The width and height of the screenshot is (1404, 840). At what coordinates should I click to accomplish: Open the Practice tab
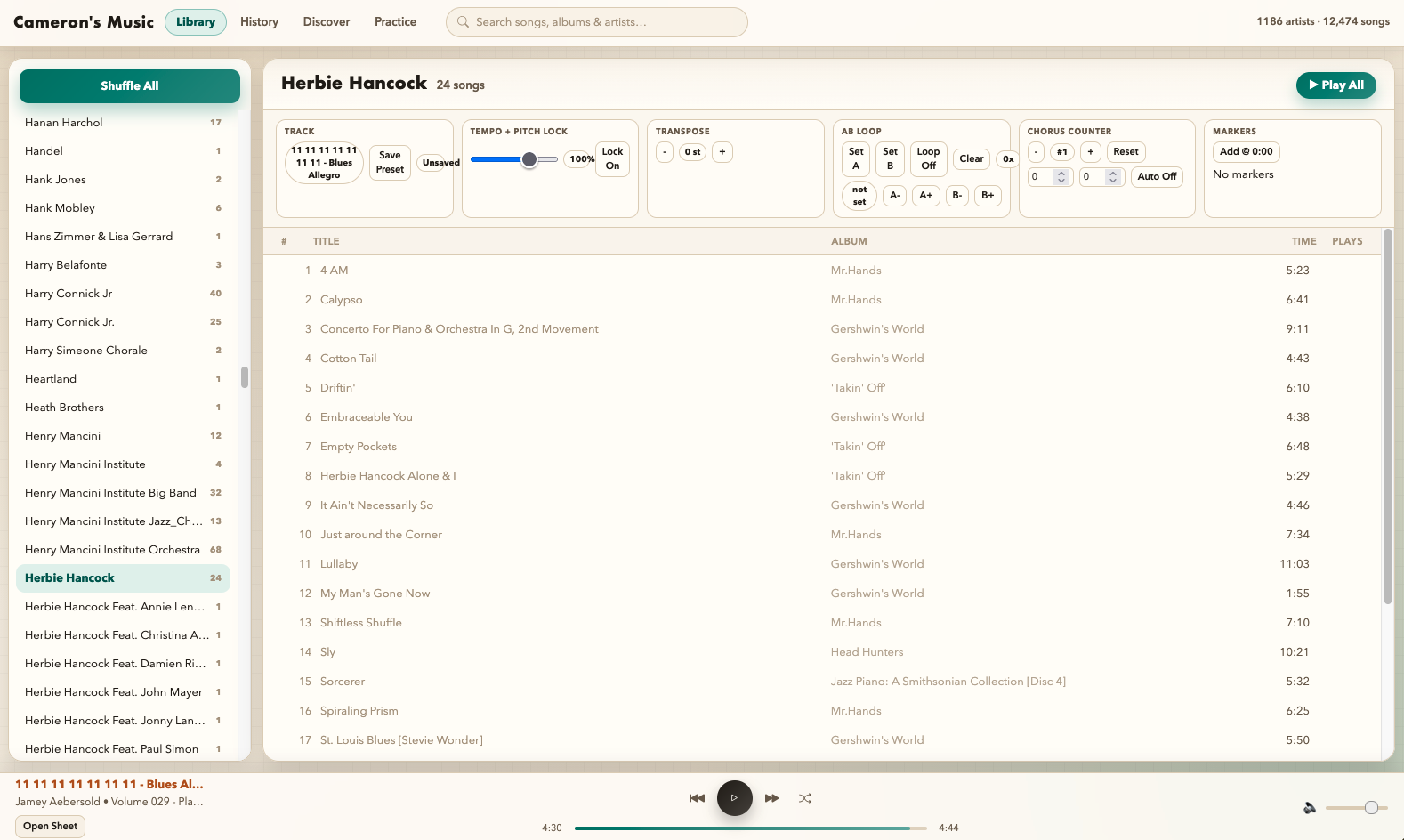click(x=396, y=22)
